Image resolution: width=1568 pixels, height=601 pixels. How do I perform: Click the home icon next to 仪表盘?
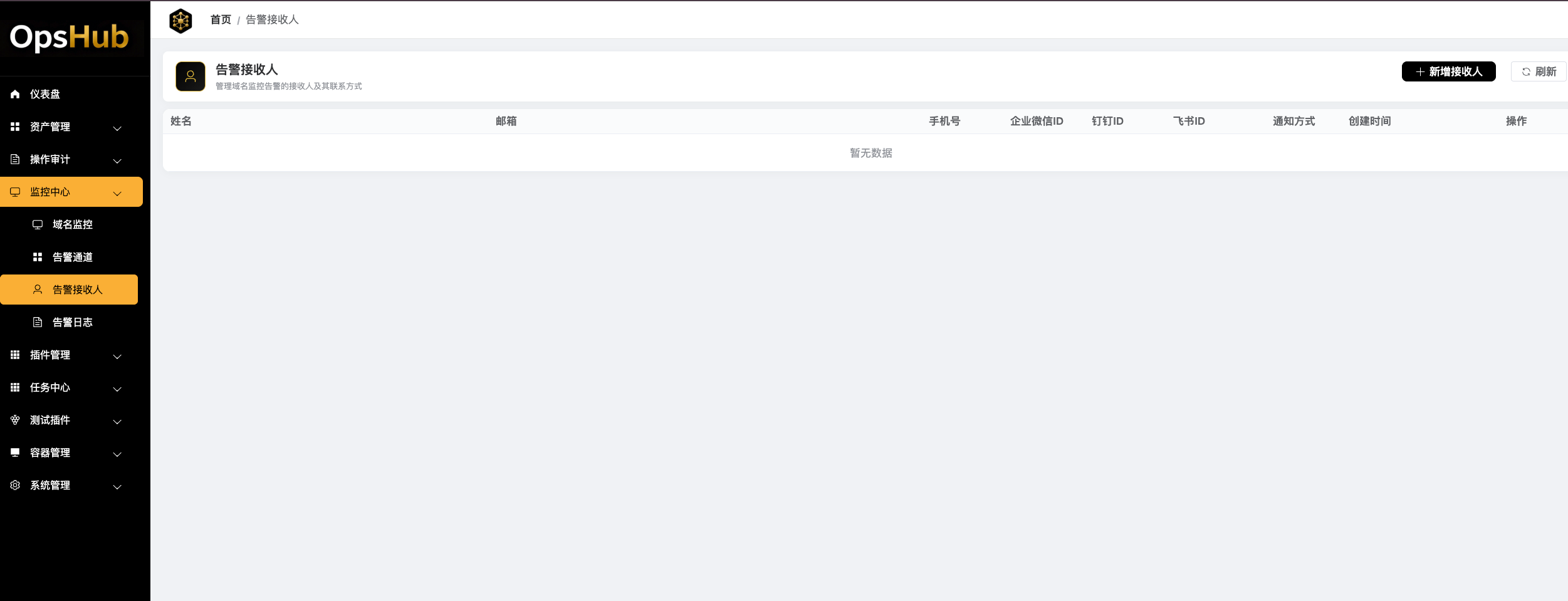pyautogui.click(x=15, y=94)
